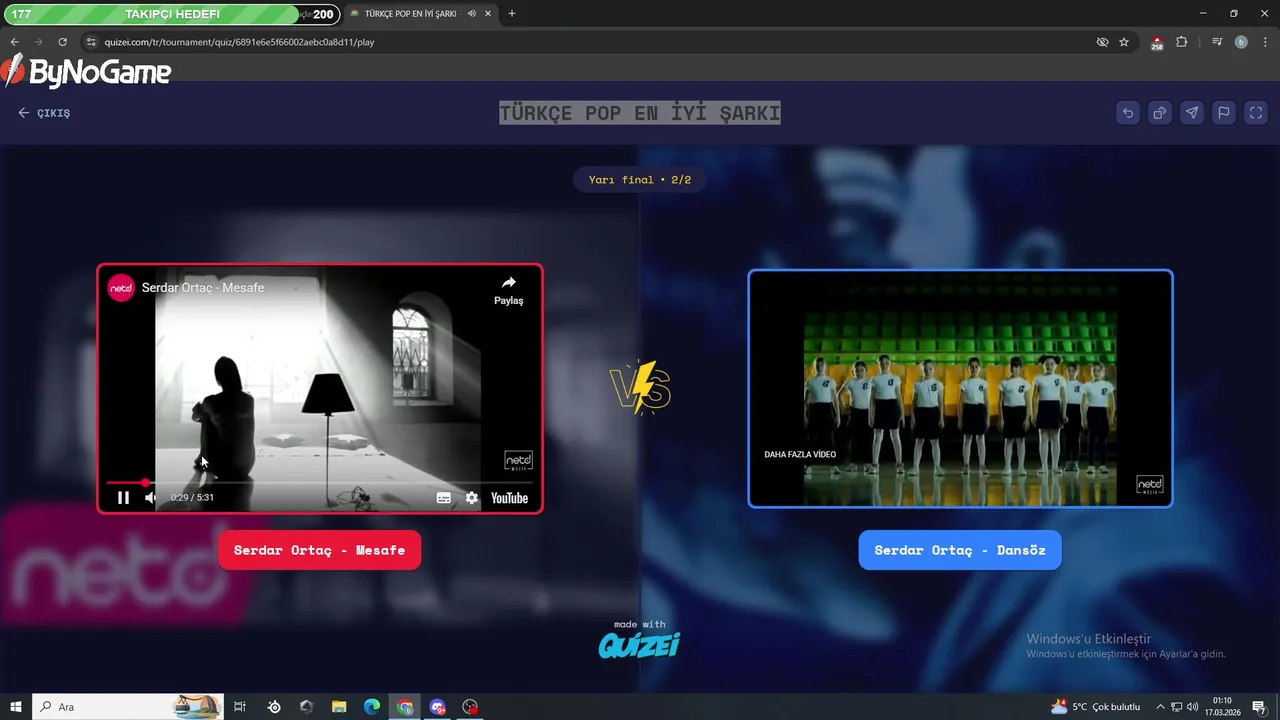This screenshot has width=1280, height=720.
Task: Open the 5°C Çok bulutlu weather widget
Action: click(1095, 707)
